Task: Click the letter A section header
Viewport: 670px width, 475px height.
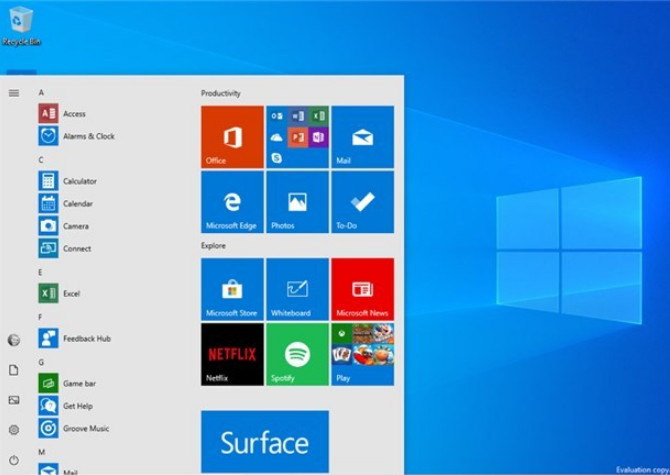Action: coord(41,93)
